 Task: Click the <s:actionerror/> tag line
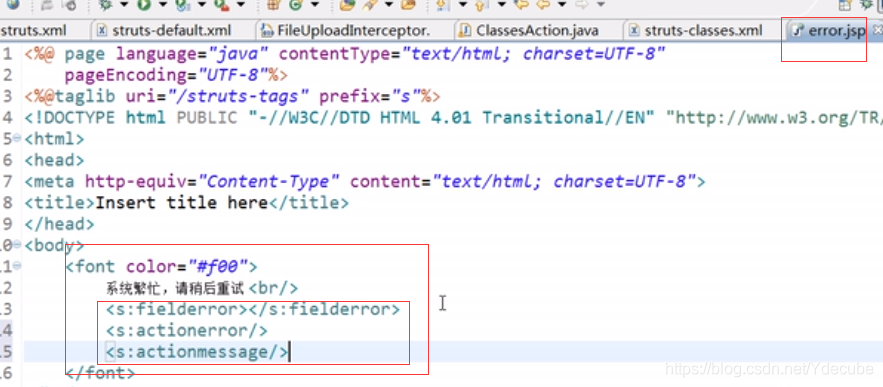[x=186, y=330]
